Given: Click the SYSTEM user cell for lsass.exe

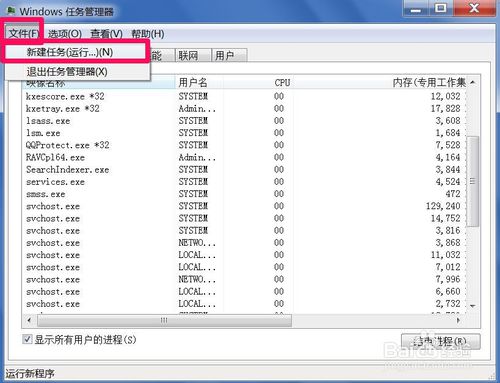Looking at the screenshot, I should tap(193, 121).
